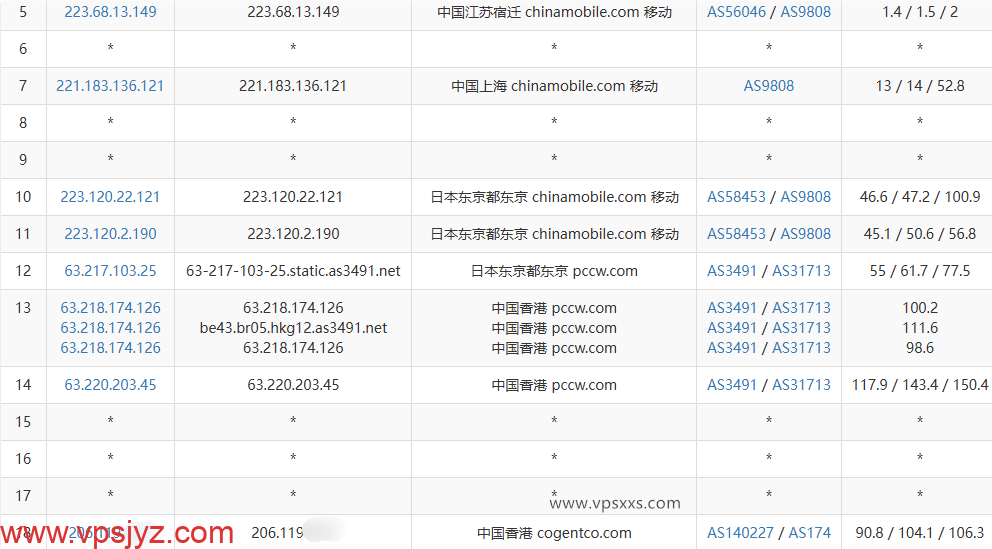992x549 pixels.
Task: Click AS31713 link in hop 14 row
Action: pos(801,385)
